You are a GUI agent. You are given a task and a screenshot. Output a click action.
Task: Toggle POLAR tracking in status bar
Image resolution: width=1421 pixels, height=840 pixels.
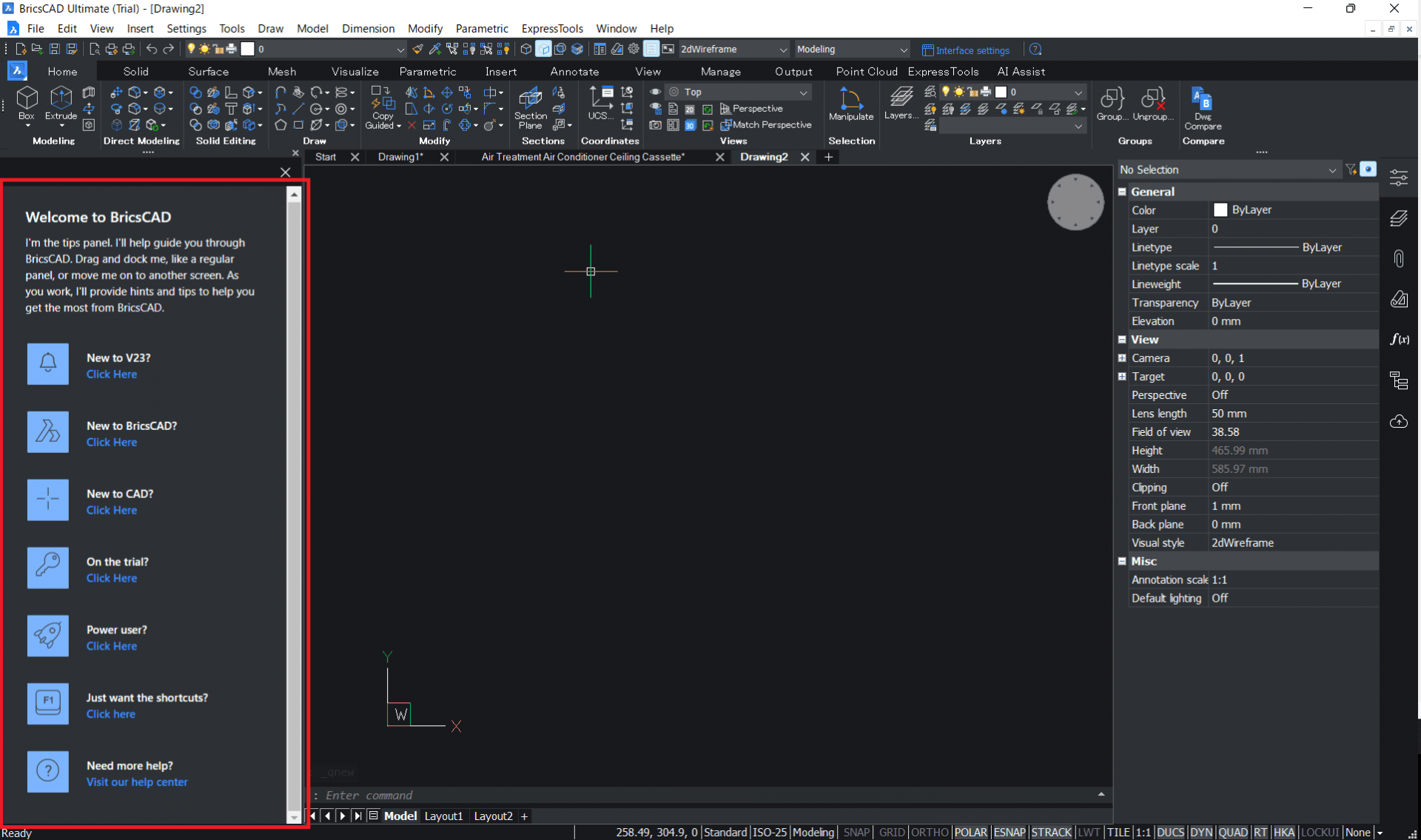[x=970, y=832]
